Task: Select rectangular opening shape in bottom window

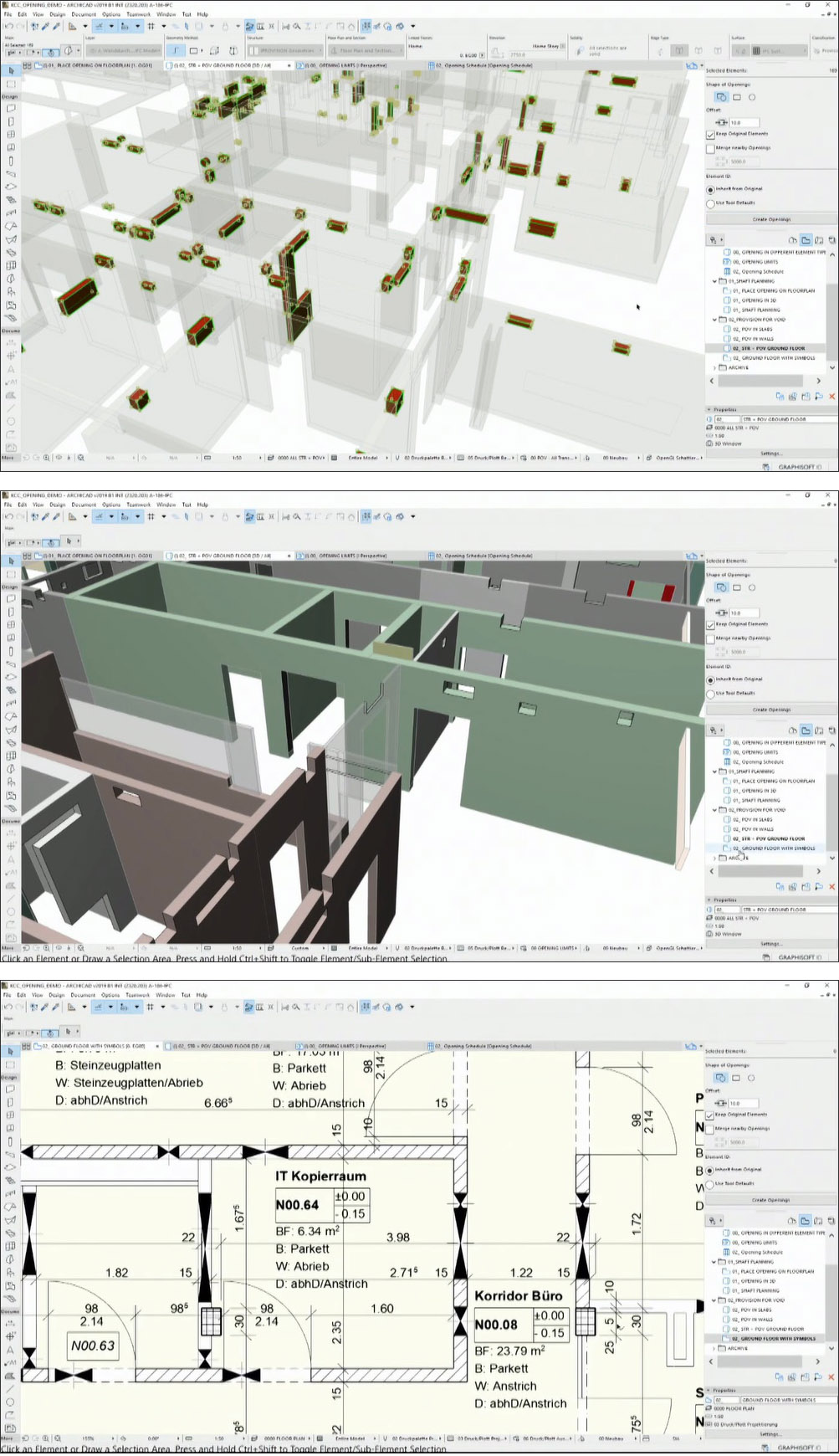Action: click(x=737, y=1078)
